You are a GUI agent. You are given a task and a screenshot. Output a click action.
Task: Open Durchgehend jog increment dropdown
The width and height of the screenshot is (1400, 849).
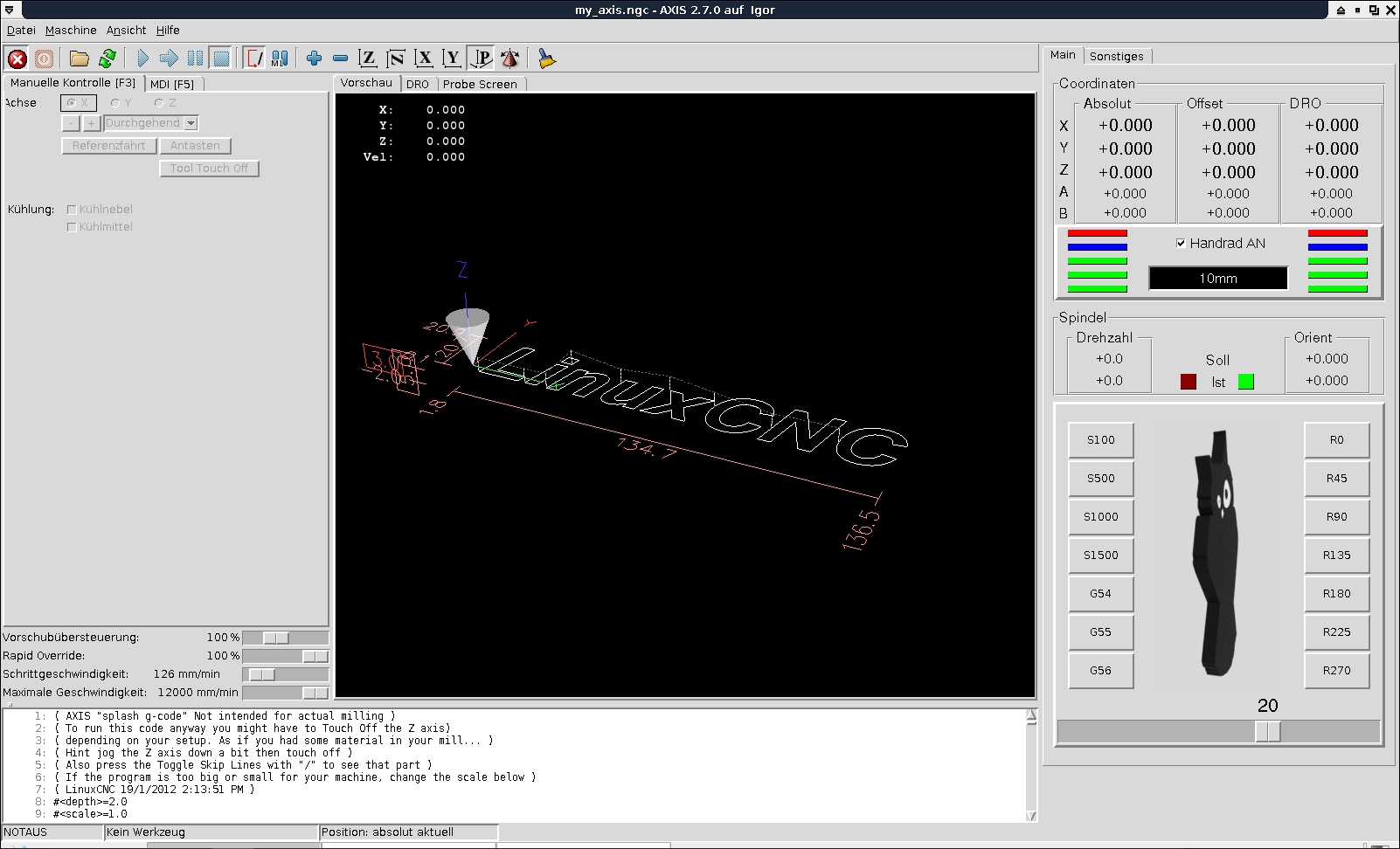pos(151,123)
